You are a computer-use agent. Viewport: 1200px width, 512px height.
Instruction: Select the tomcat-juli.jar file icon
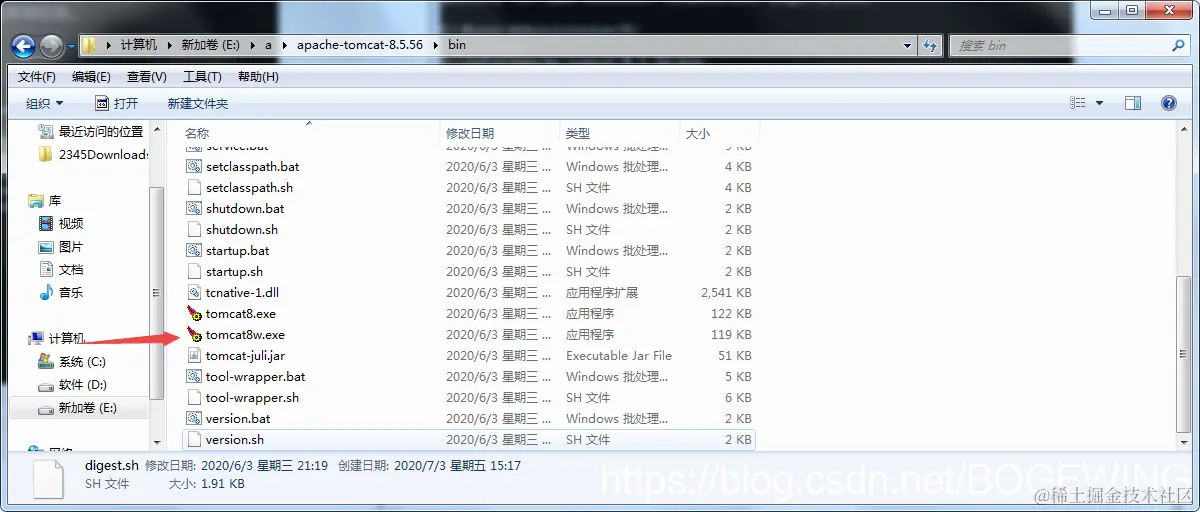194,356
